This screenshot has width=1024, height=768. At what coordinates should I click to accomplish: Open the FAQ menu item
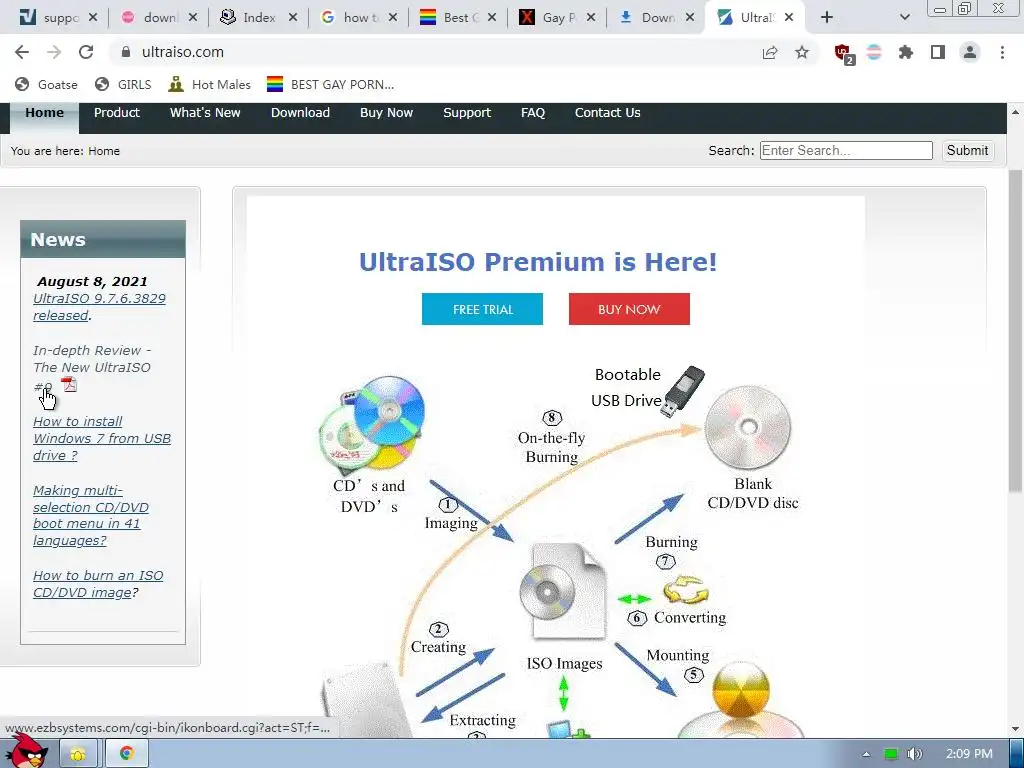533,113
